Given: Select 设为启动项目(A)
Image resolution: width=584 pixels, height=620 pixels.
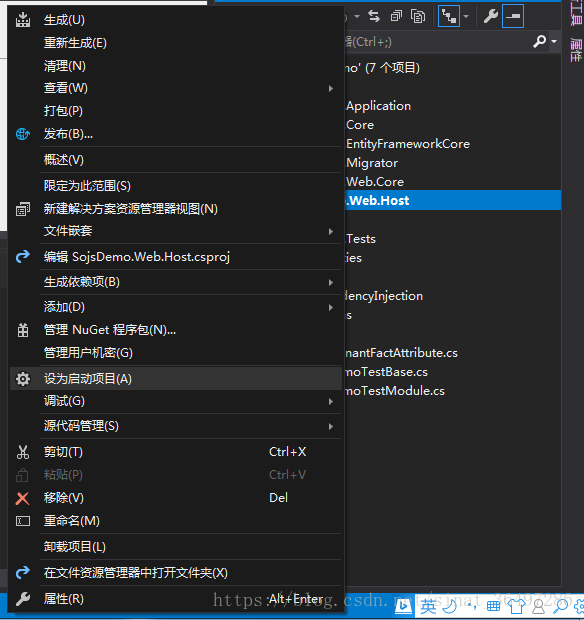Looking at the screenshot, I should [x=176, y=379].
